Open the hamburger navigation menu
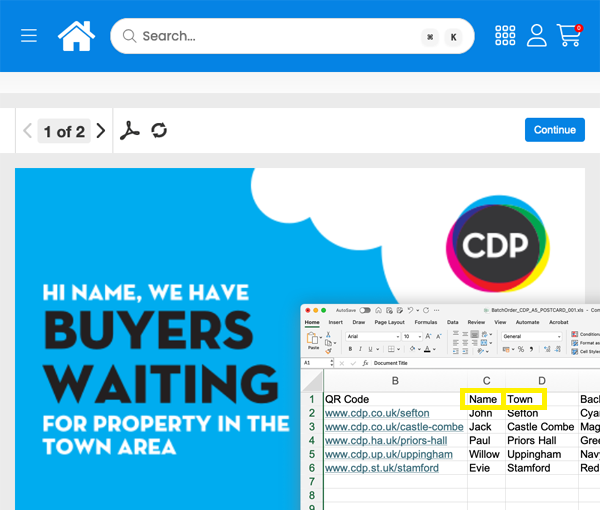 (x=29, y=36)
